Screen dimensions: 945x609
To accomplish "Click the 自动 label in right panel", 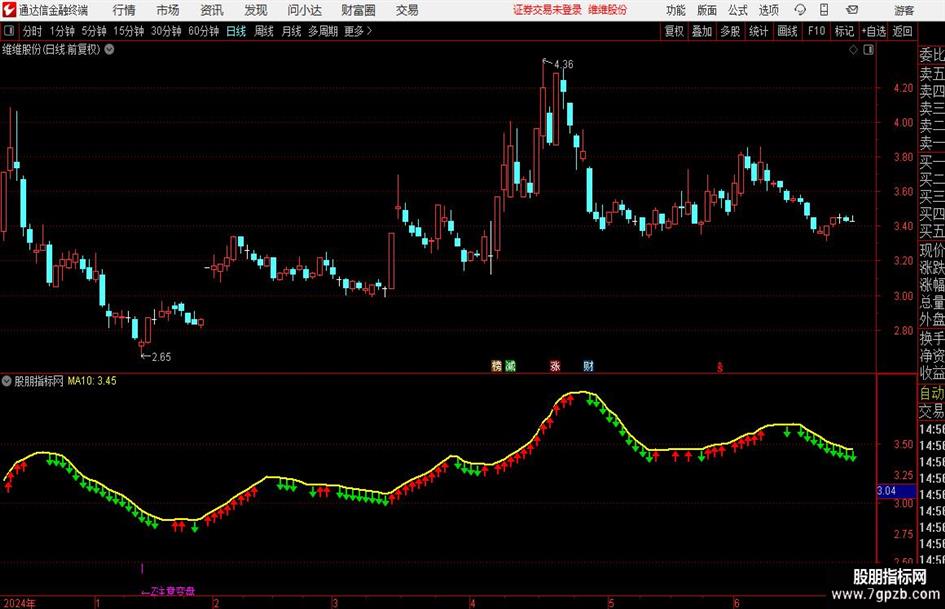I will [932, 393].
